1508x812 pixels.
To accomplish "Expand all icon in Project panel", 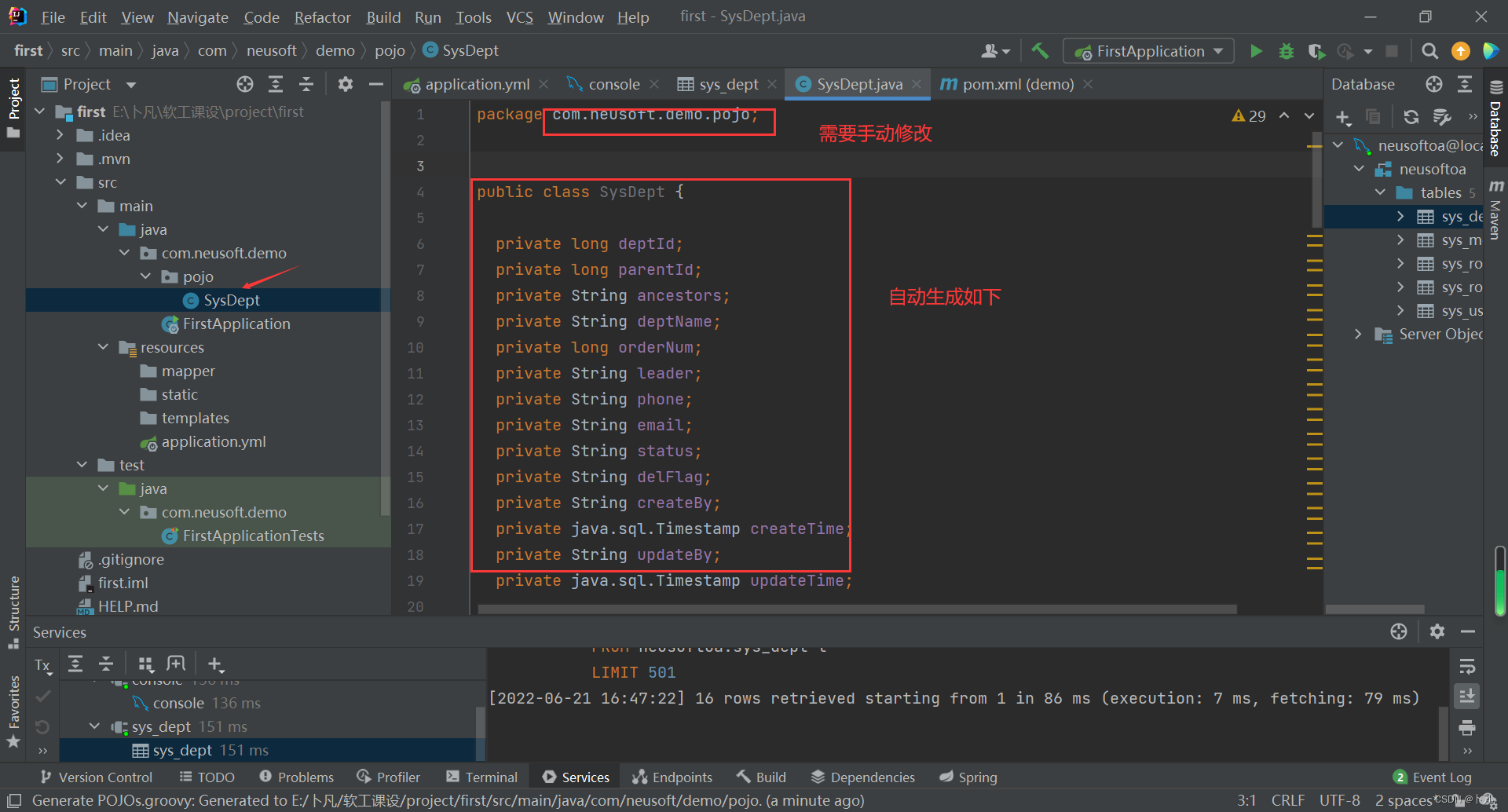I will 276,84.
